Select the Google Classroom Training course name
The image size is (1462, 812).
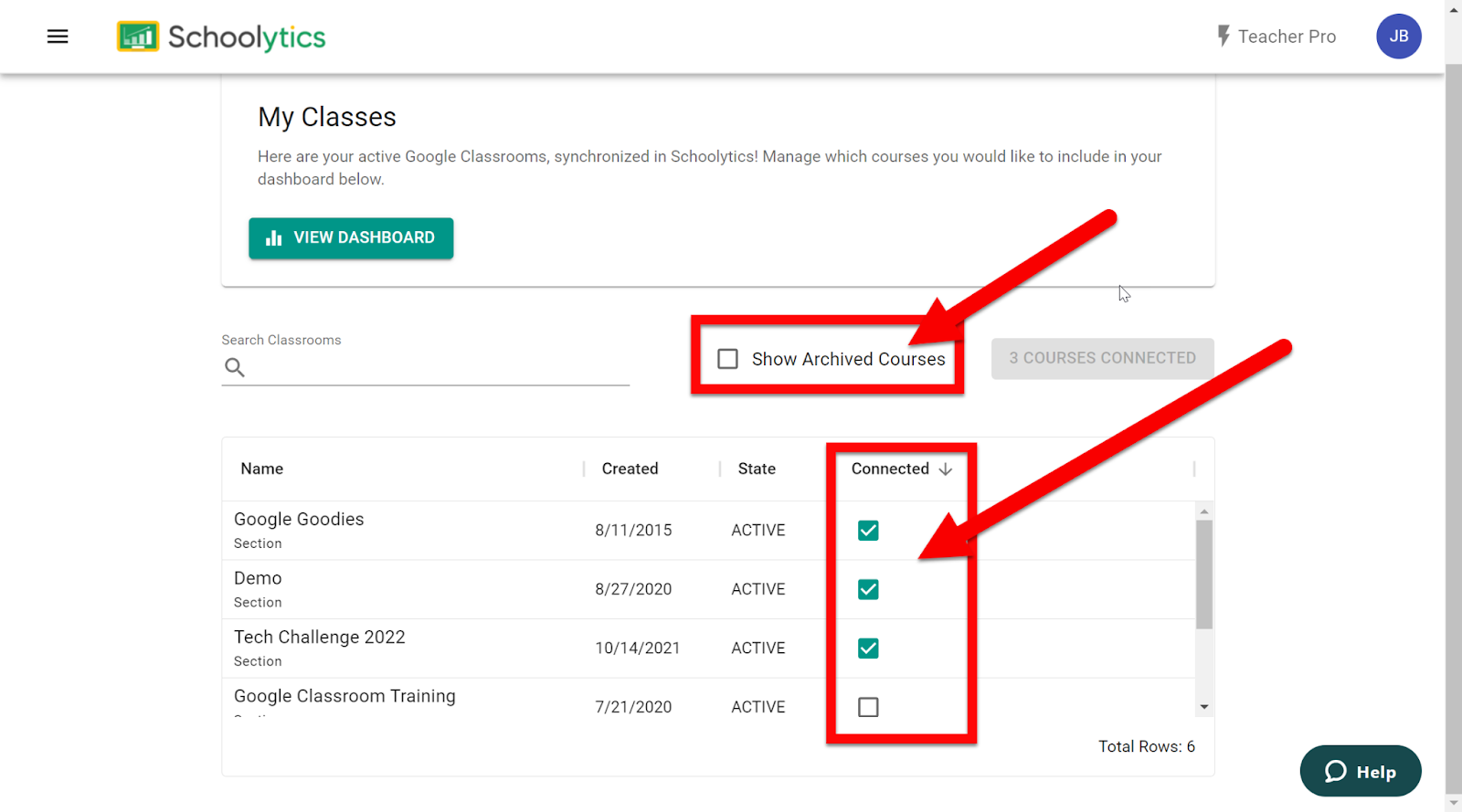tap(344, 696)
